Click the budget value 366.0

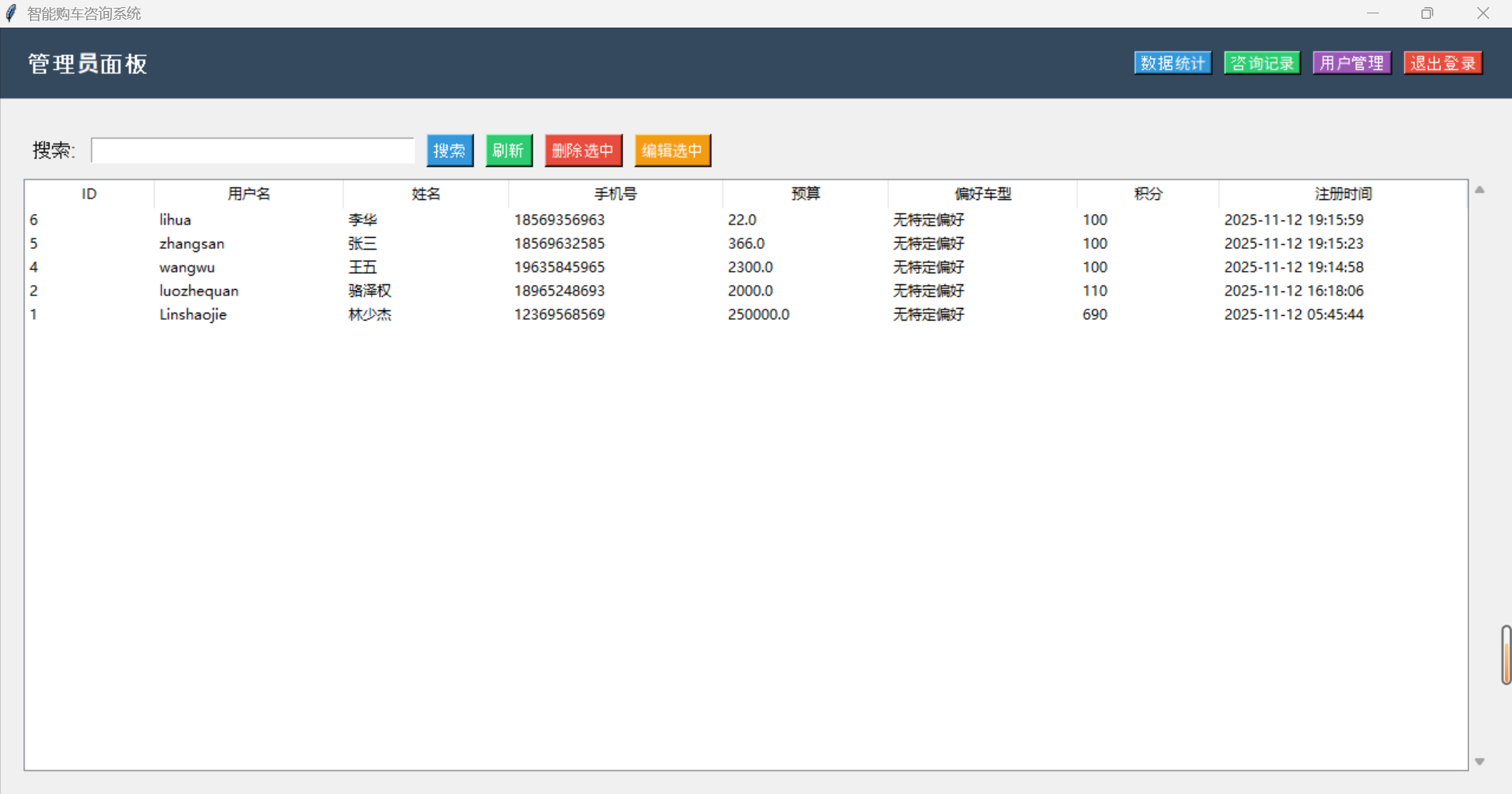click(747, 243)
